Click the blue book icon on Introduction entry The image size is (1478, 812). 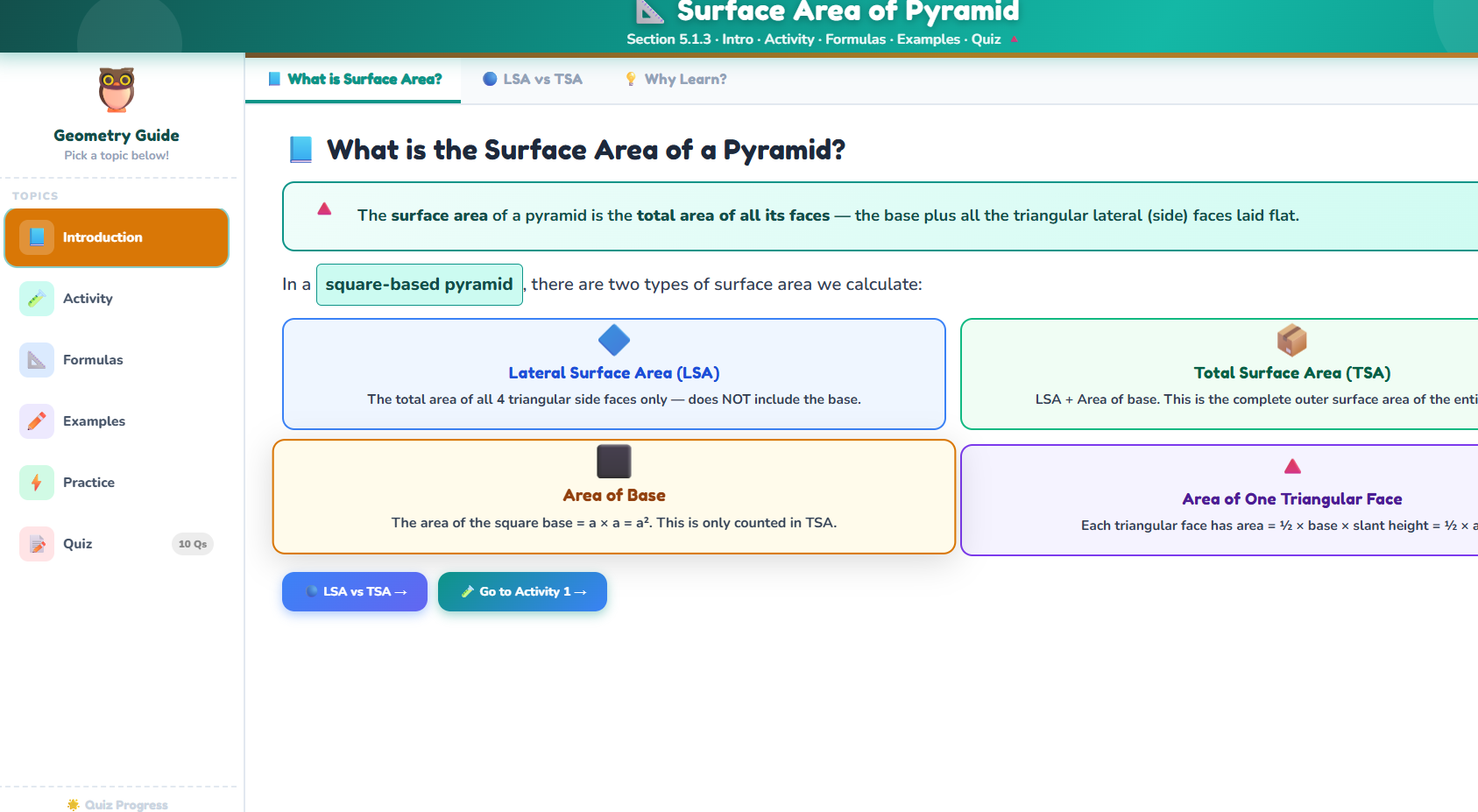click(x=36, y=237)
